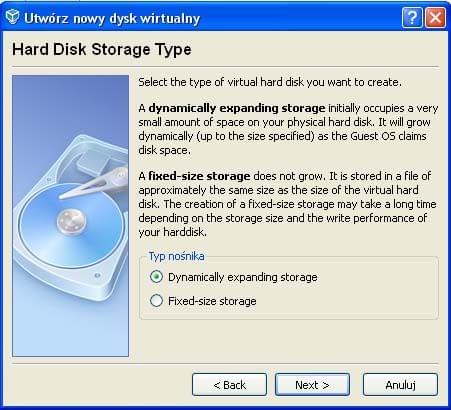
Task: Choose the Fixed-size storage radio button
Action: [156, 301]
